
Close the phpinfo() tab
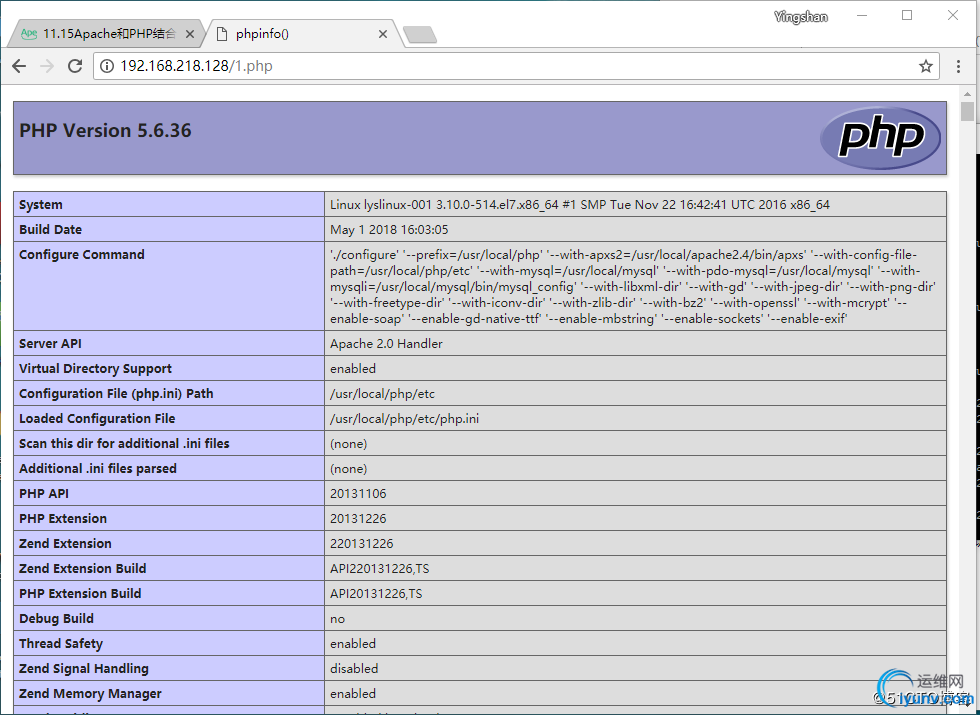pyautogui.click(x=382, y=34)
